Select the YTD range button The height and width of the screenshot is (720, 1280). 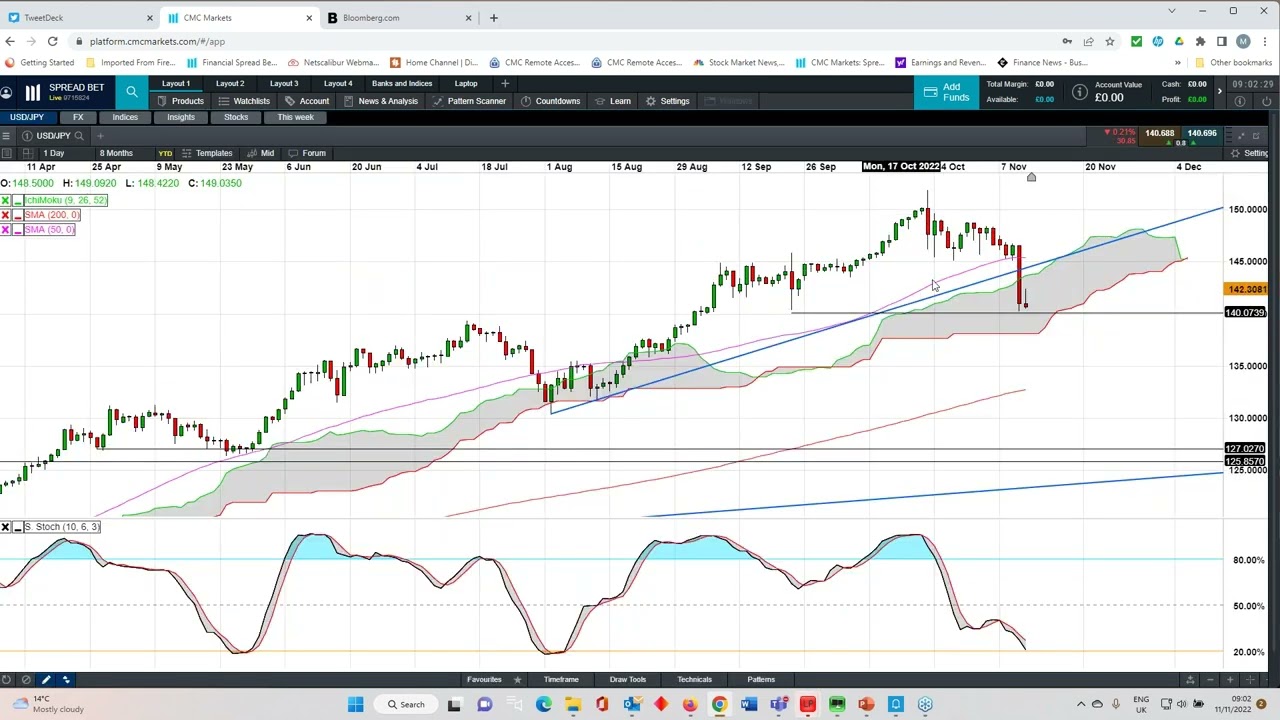click(x=165, y=153)
